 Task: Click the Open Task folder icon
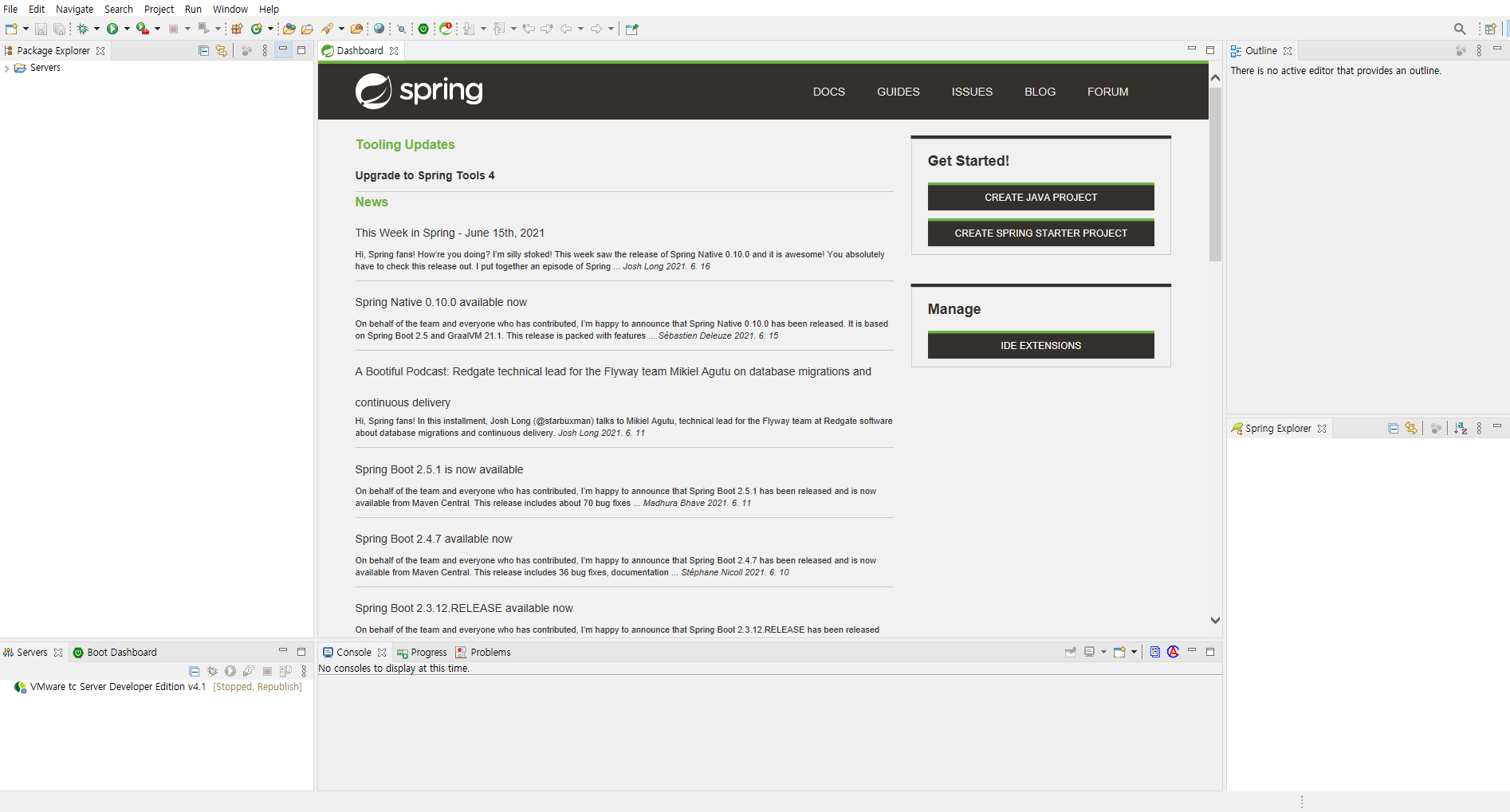(x=307, y=29)
